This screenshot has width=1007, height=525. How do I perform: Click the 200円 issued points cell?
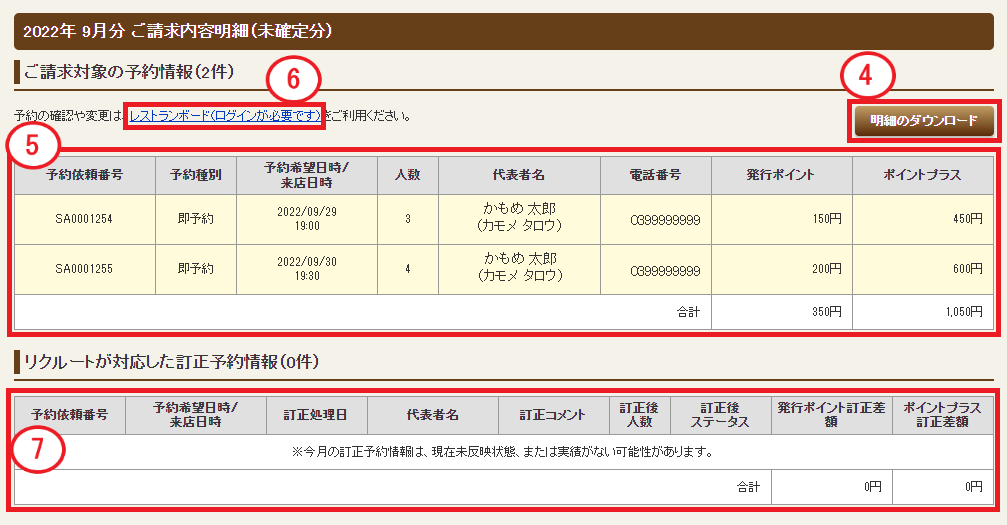pos(782,269)
